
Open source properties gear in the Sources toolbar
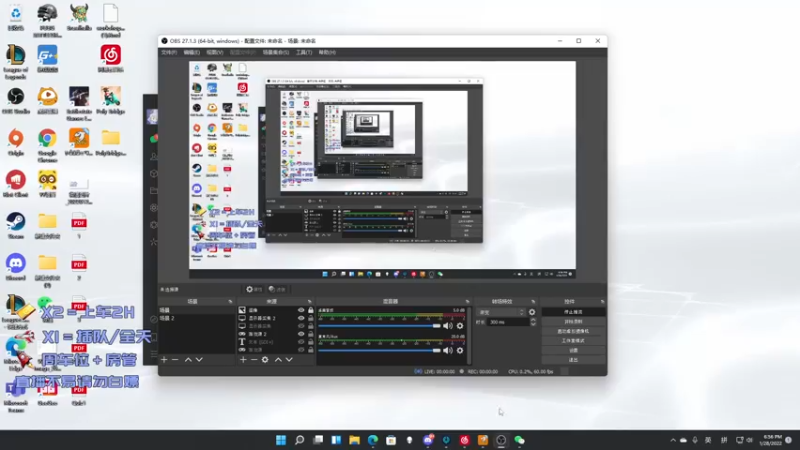(265, 360)
